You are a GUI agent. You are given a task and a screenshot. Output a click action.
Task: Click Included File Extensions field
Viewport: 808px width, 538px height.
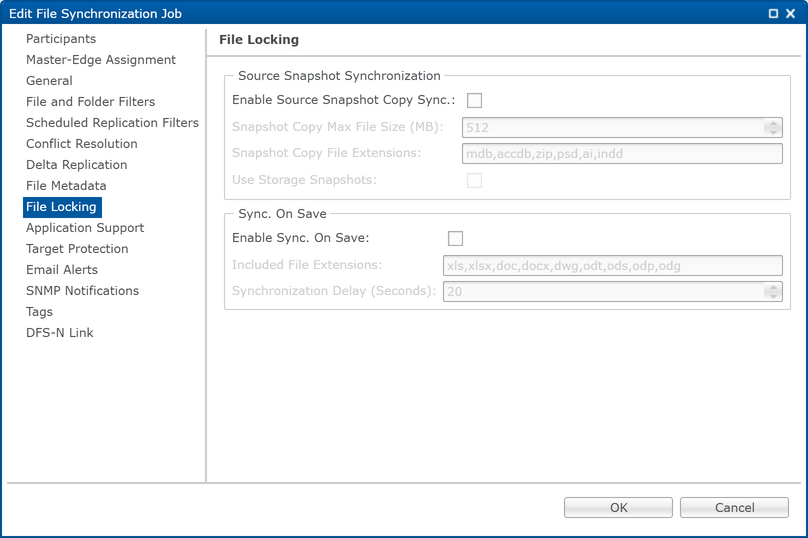(613, 265)
